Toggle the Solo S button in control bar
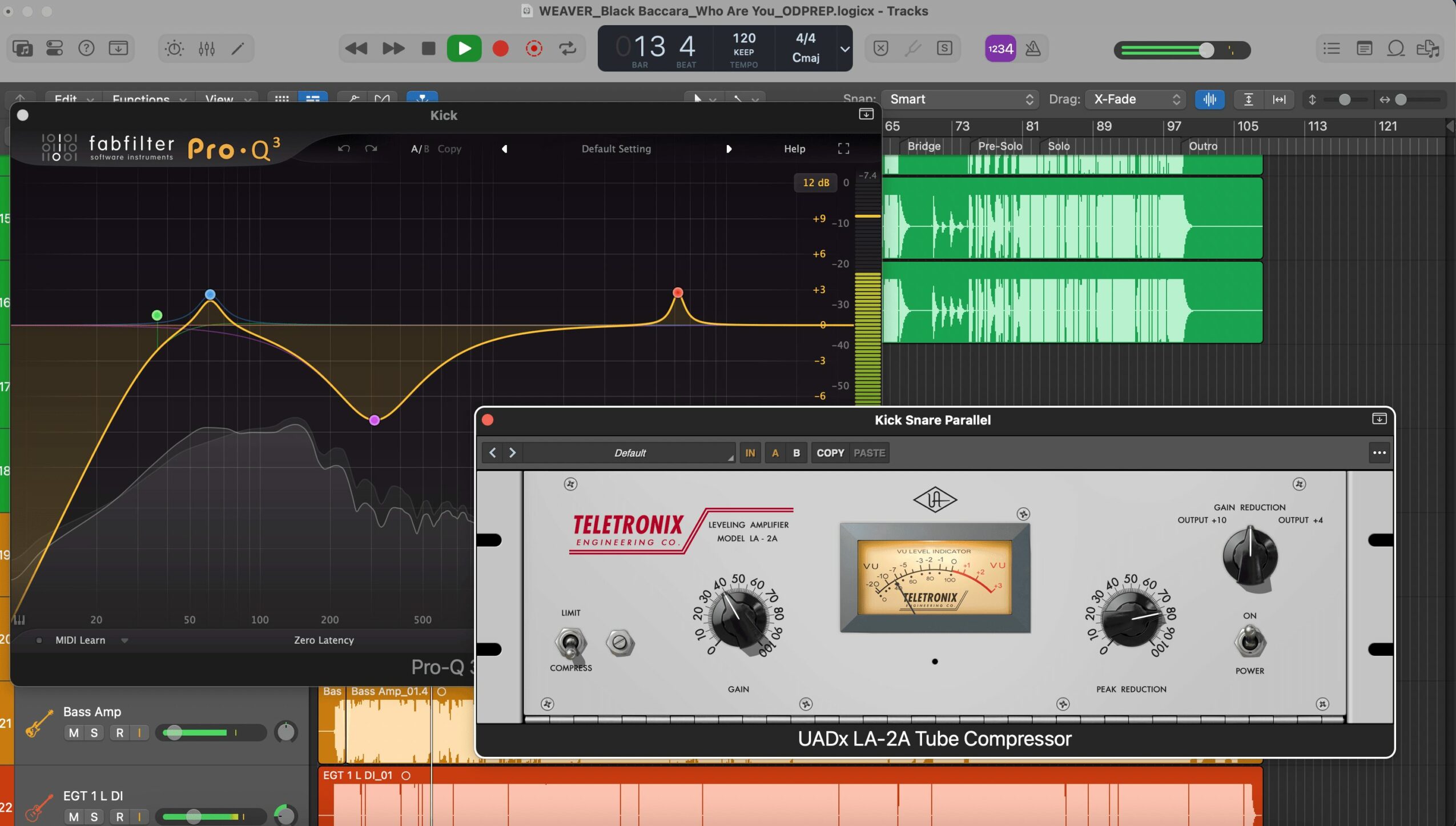The height and width of the screenshot is (826, 1456). click(x=944, y=49)
